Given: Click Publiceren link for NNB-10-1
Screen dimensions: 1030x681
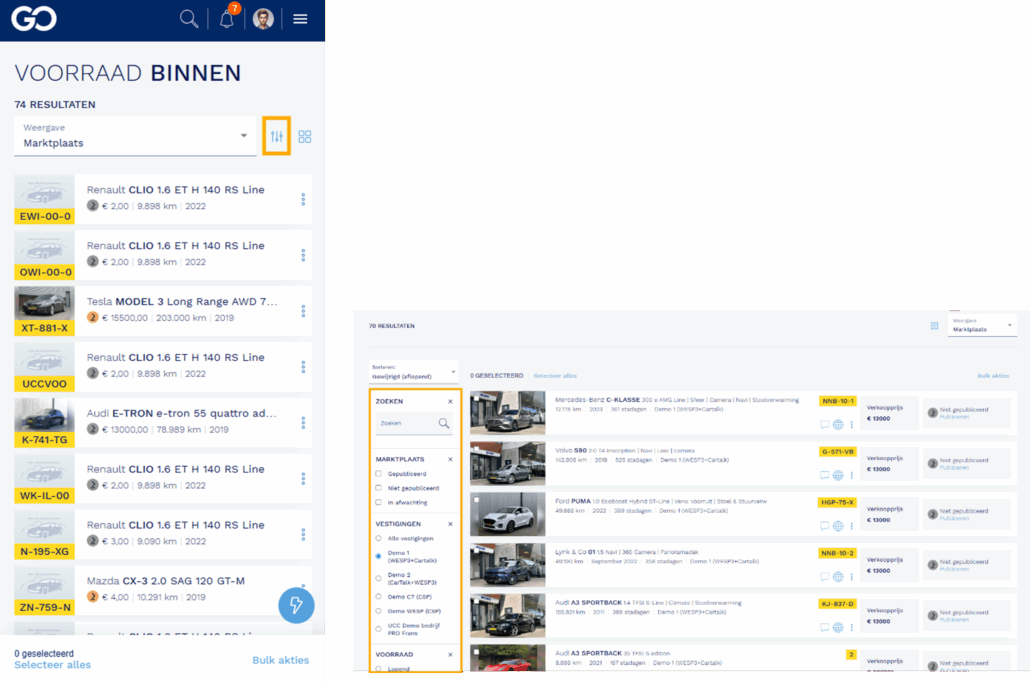Looking at the screenshot, I should click(954, 416).
